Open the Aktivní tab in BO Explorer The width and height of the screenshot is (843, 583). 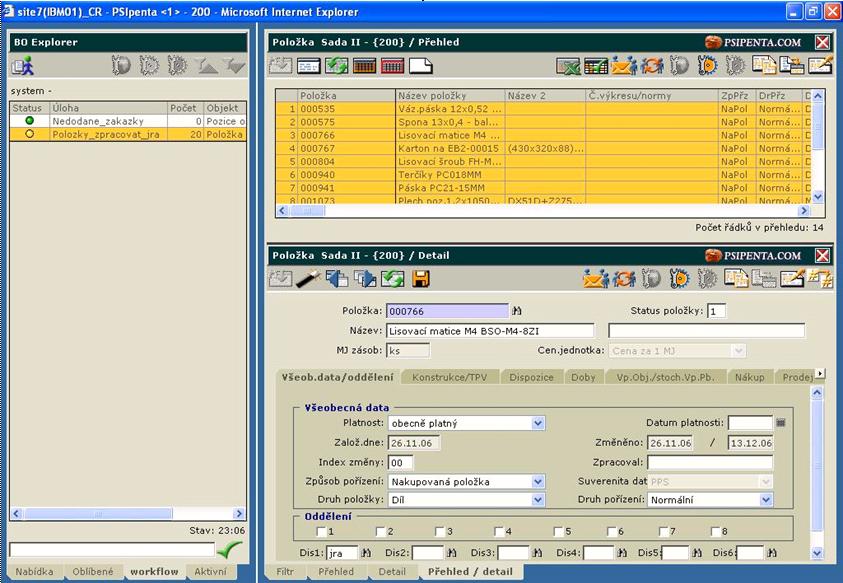point(211,572)
